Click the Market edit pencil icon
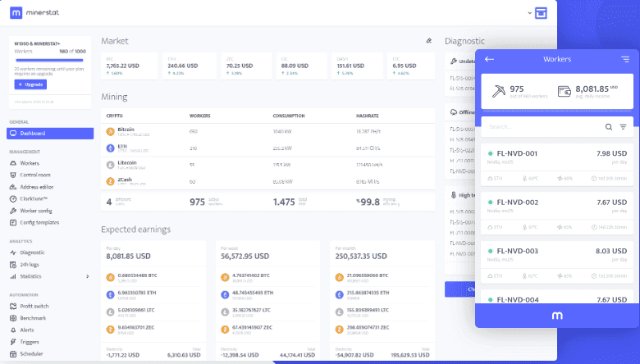This screenshot has height=364, width=640. (x=429, y=40)
